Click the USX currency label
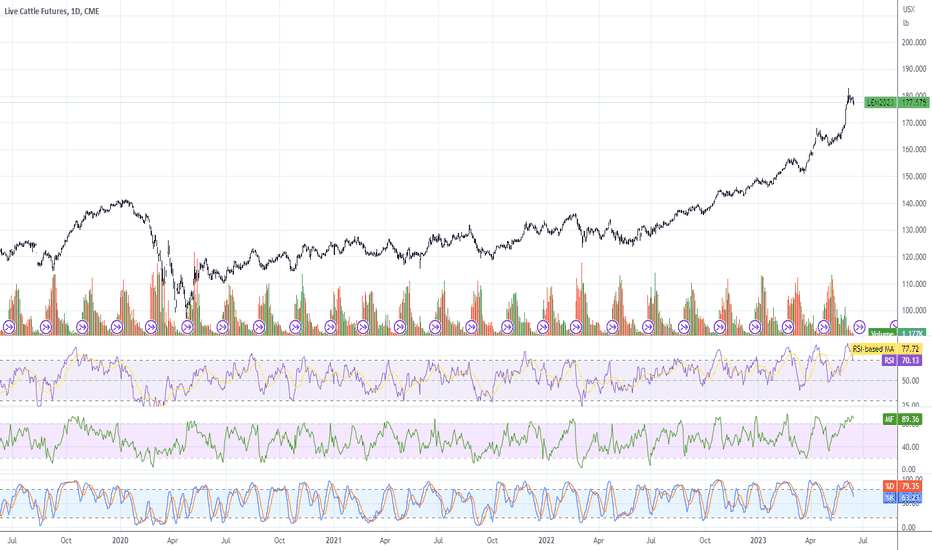Screen dimensions: 932x550 pos(909,10)
